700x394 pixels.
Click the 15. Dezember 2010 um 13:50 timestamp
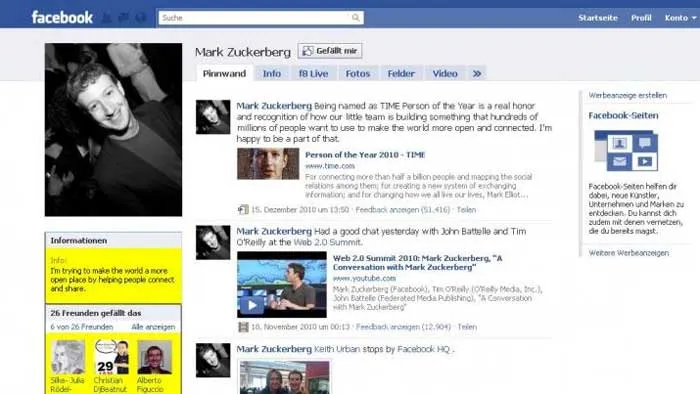300,210
